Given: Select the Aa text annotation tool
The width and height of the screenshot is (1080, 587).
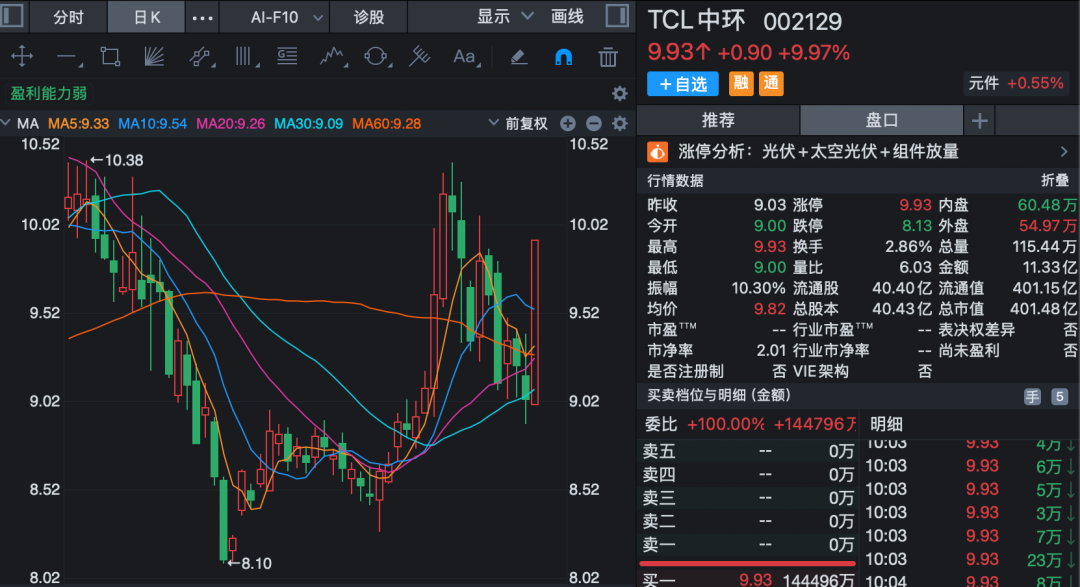Looking at the screenshot, I should click(466, 56).
